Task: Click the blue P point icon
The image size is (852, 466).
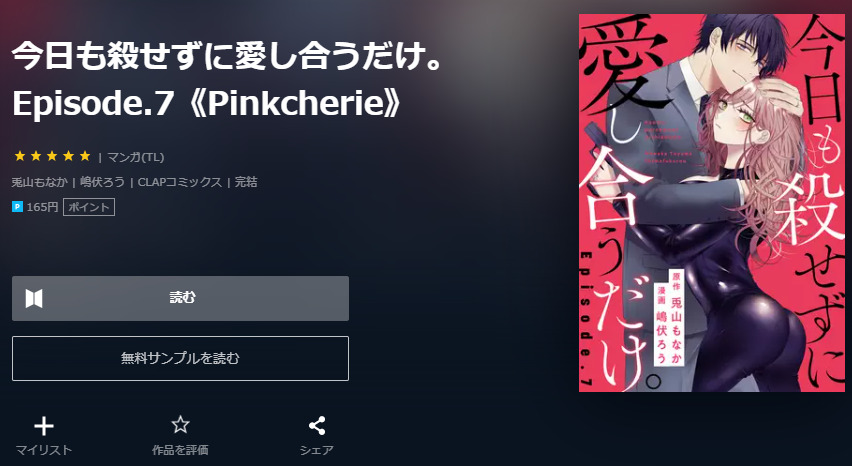Action: pos(17,207)
